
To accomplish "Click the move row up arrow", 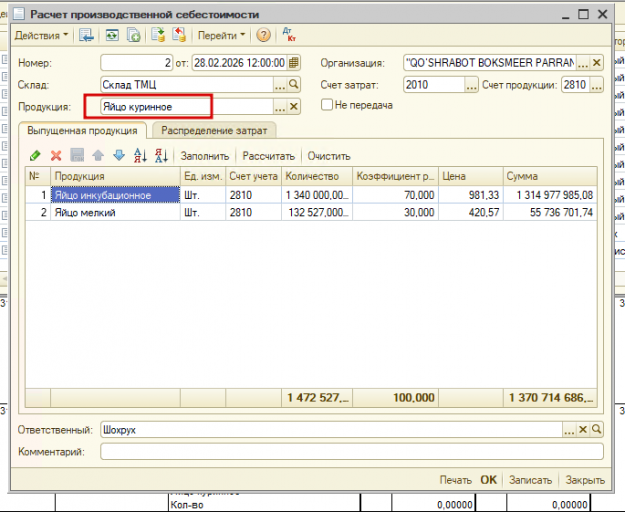I will click(x=98, y=155).
